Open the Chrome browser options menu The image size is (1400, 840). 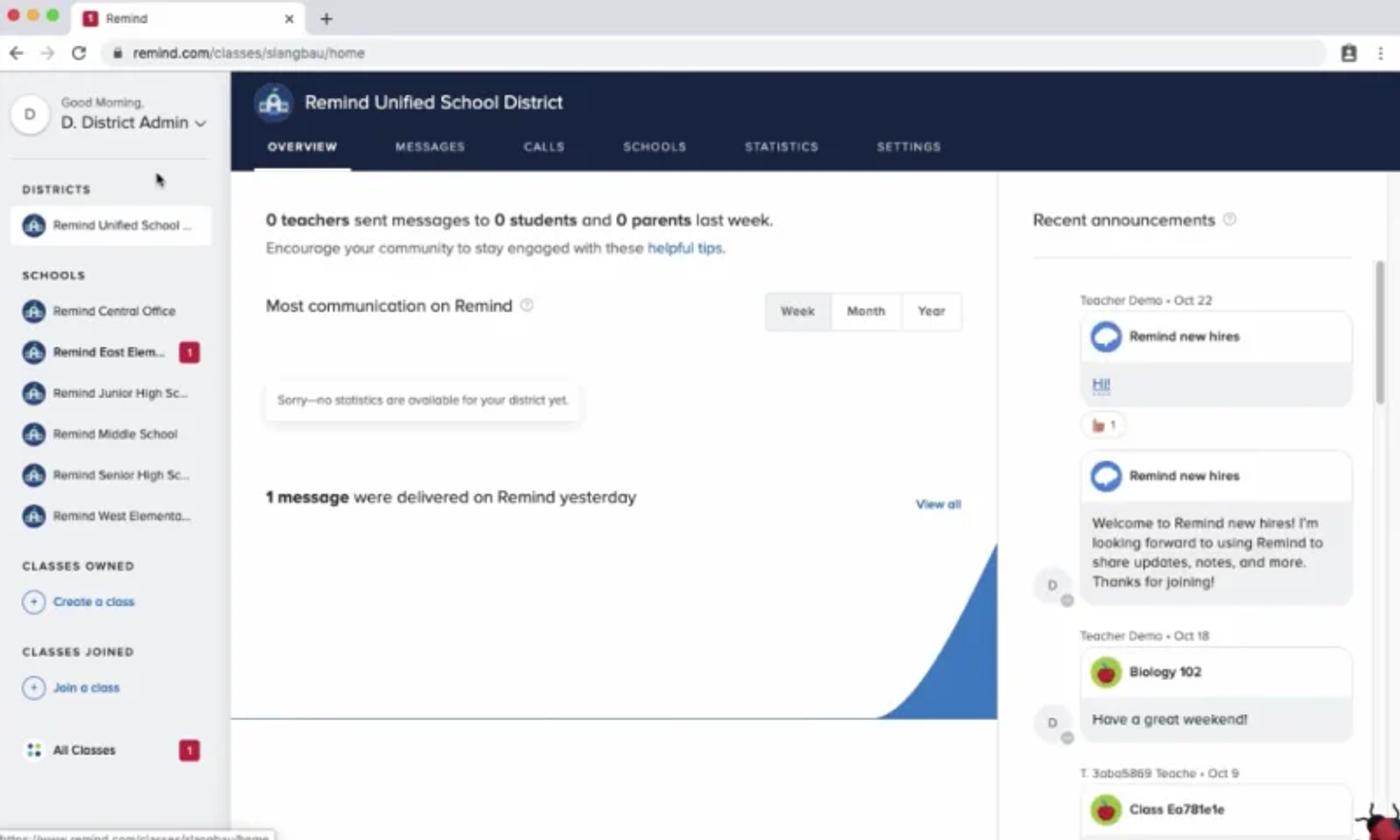click(x=1381, y=53)
